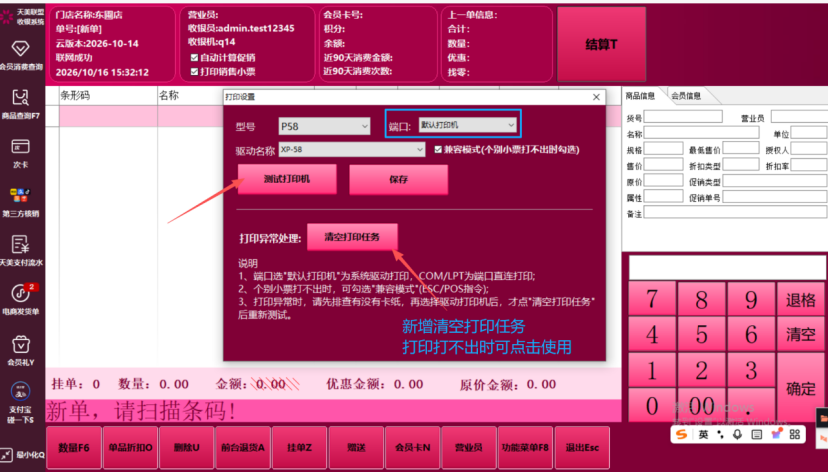Tap keypad digit 9

[x=751, y=299]
